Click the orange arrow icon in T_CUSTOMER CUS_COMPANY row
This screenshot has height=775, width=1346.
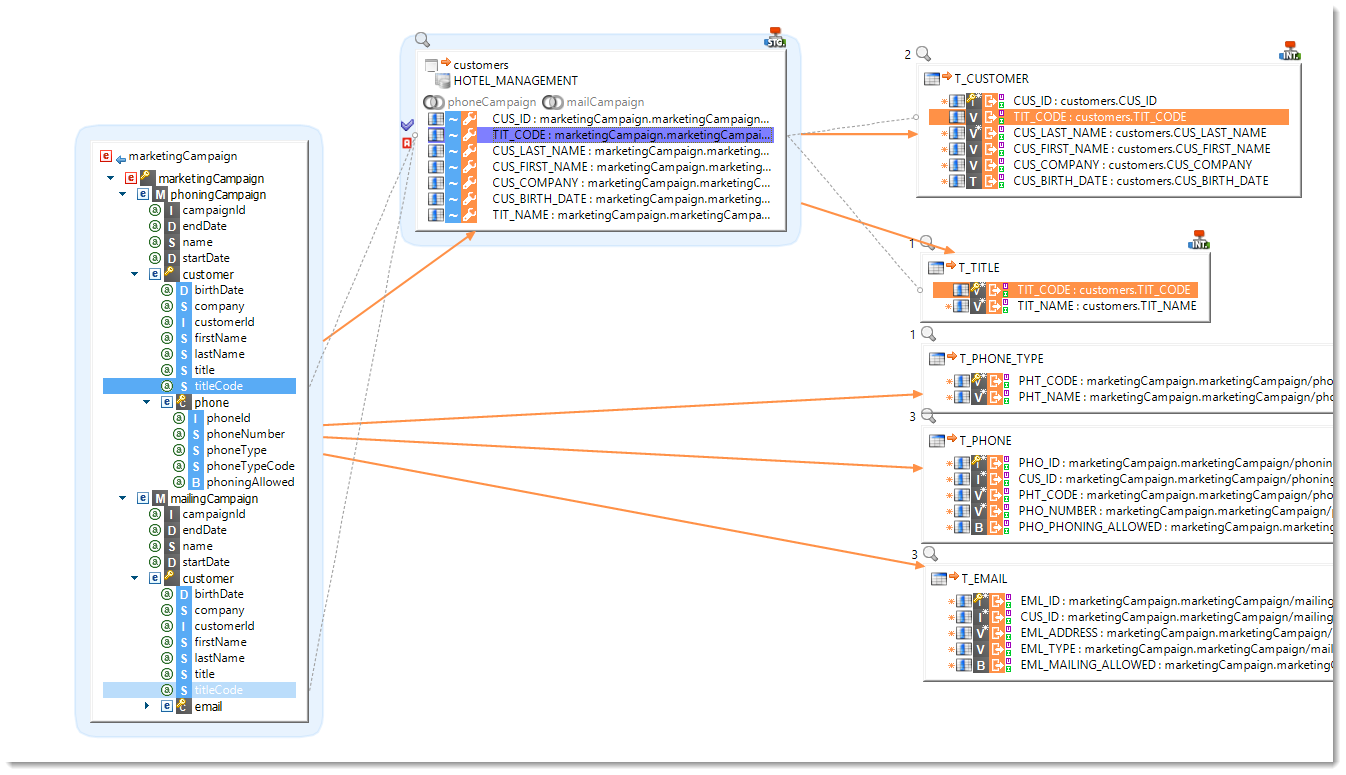click(x=990, y=165)
